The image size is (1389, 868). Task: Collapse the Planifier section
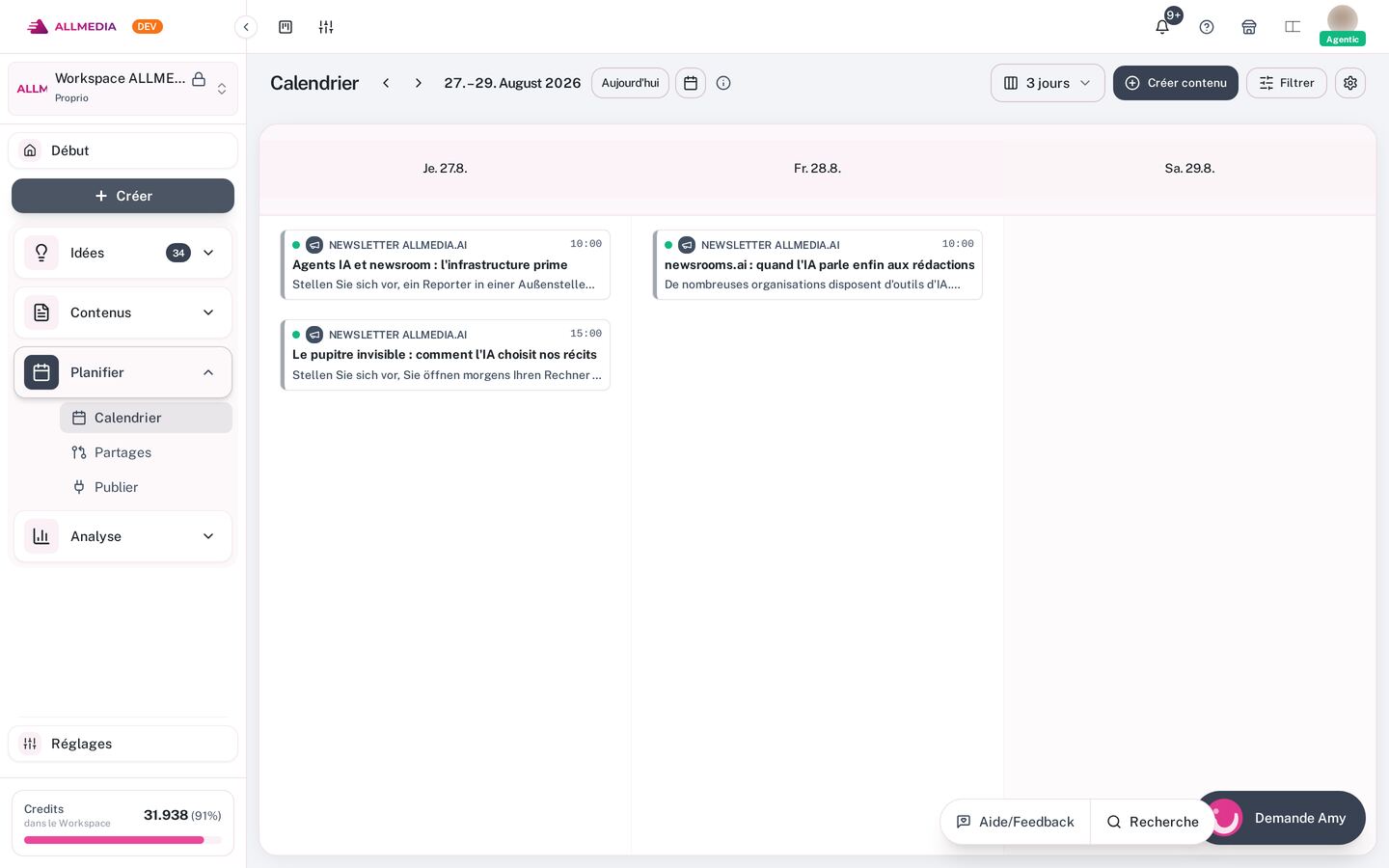point(123,372)
